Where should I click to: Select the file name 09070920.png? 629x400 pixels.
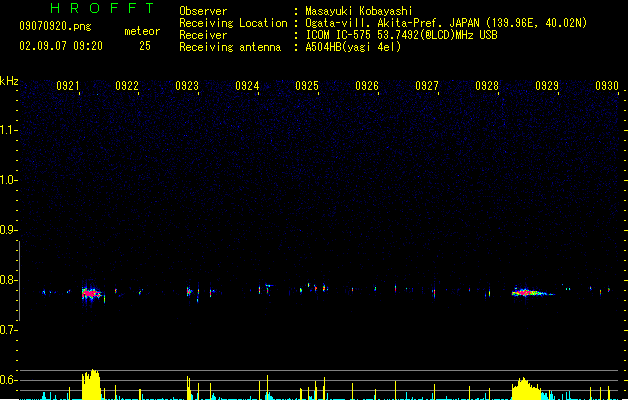[x=55, y=26]
